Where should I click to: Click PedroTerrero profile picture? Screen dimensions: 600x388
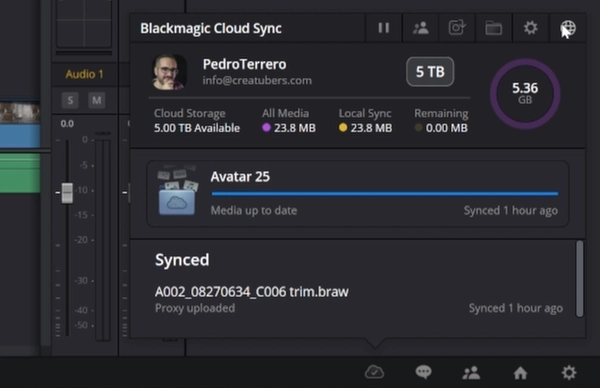click(x=170, y=72)
